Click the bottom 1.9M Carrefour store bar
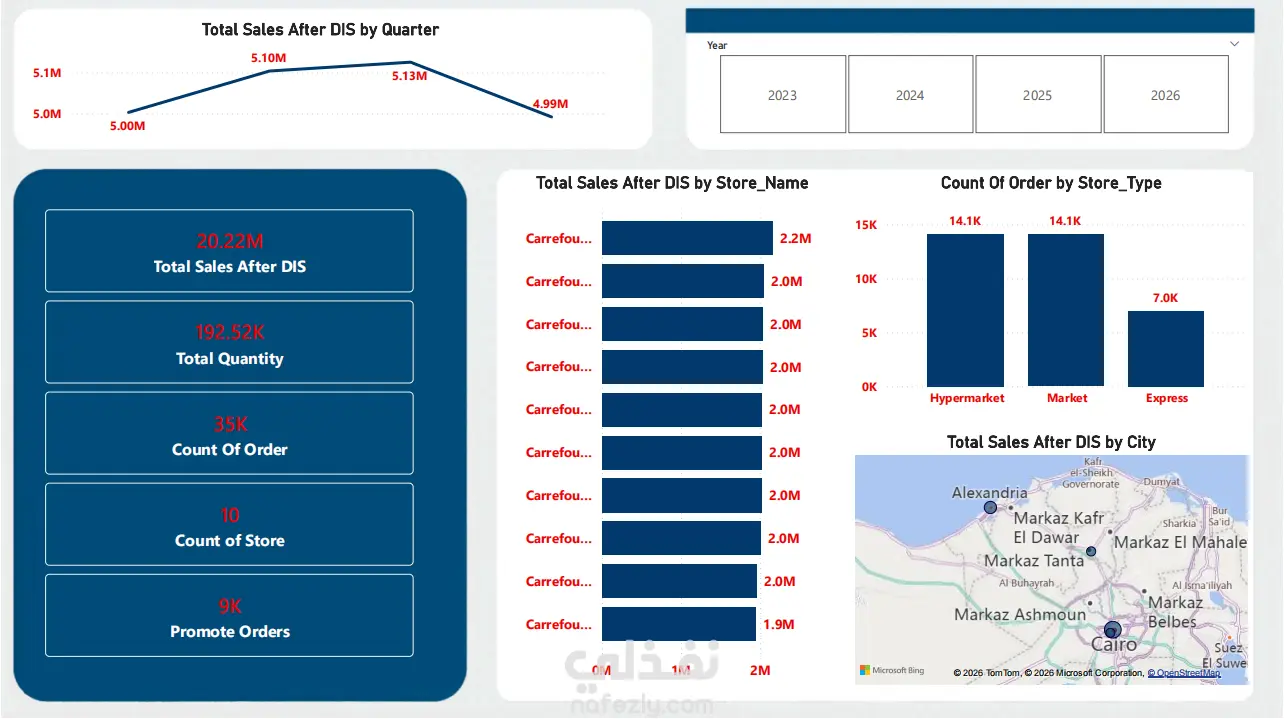This screenshot has height=719, width=1284. pos(679,624)
